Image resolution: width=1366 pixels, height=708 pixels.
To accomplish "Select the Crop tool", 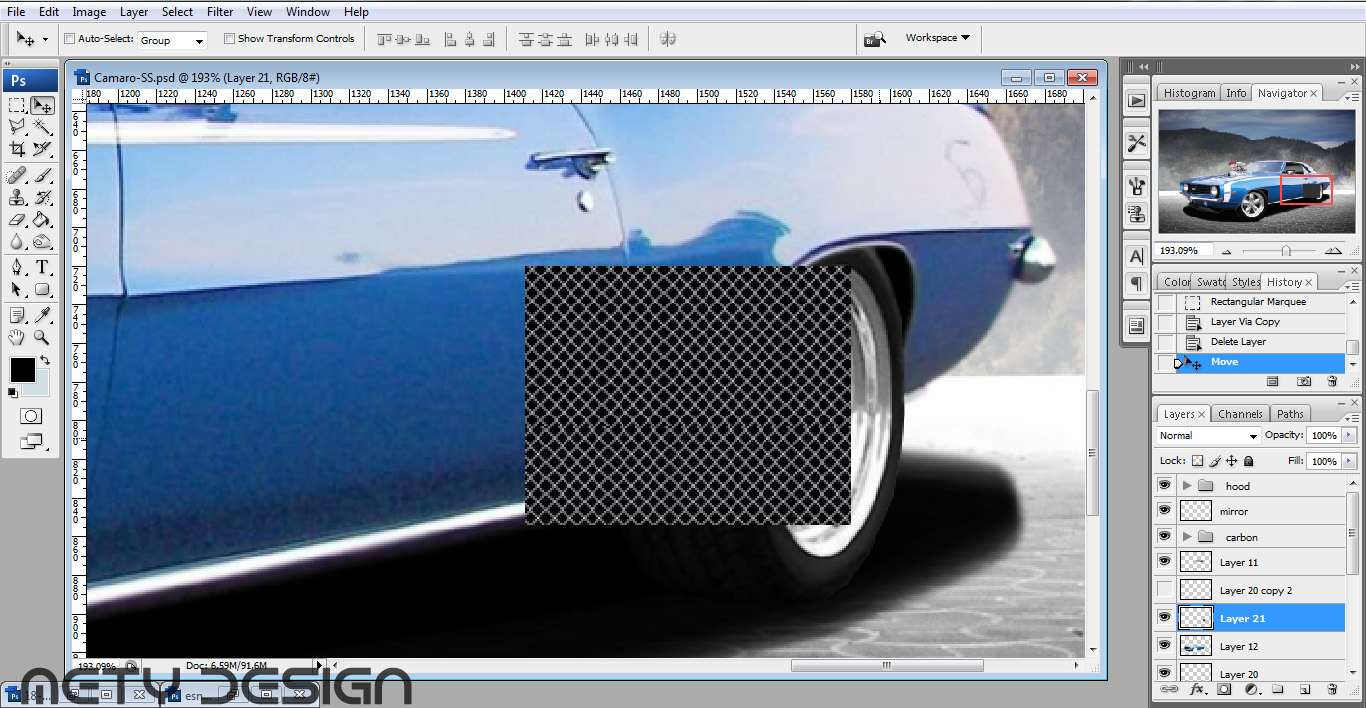I will (17, 149).
